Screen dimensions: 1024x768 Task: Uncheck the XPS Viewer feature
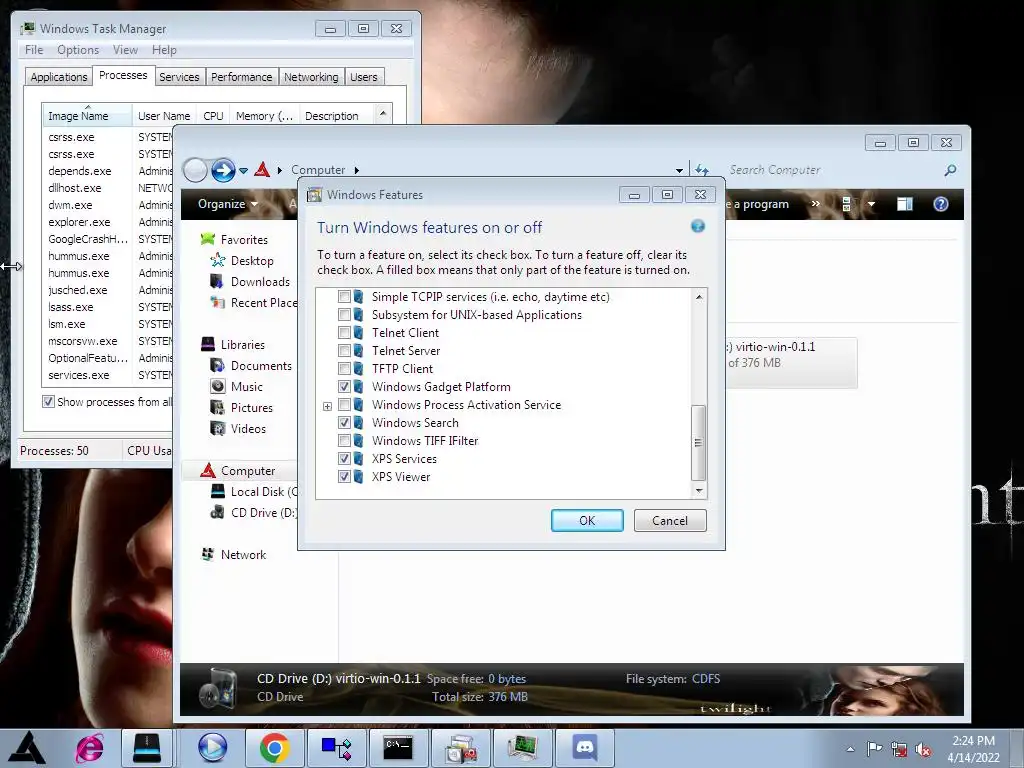pos(344,477)
